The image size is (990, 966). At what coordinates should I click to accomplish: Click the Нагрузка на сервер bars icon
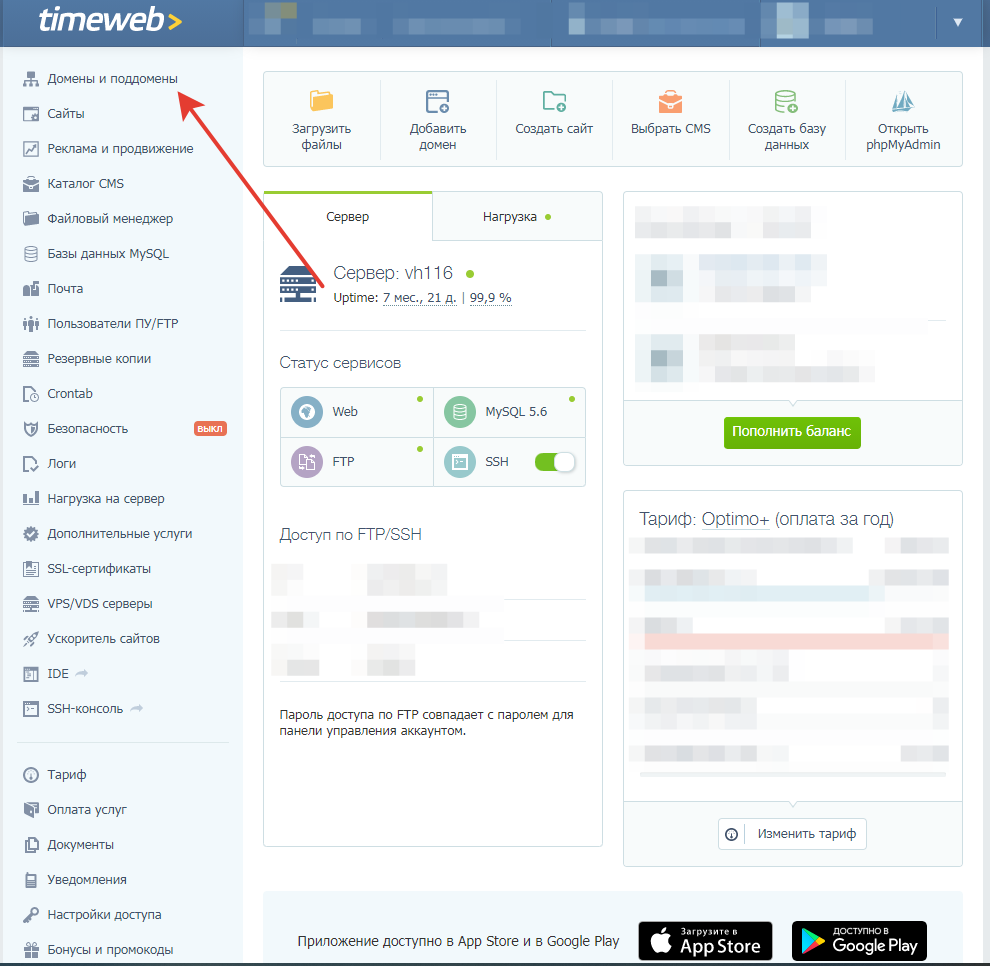coord(30,499)
